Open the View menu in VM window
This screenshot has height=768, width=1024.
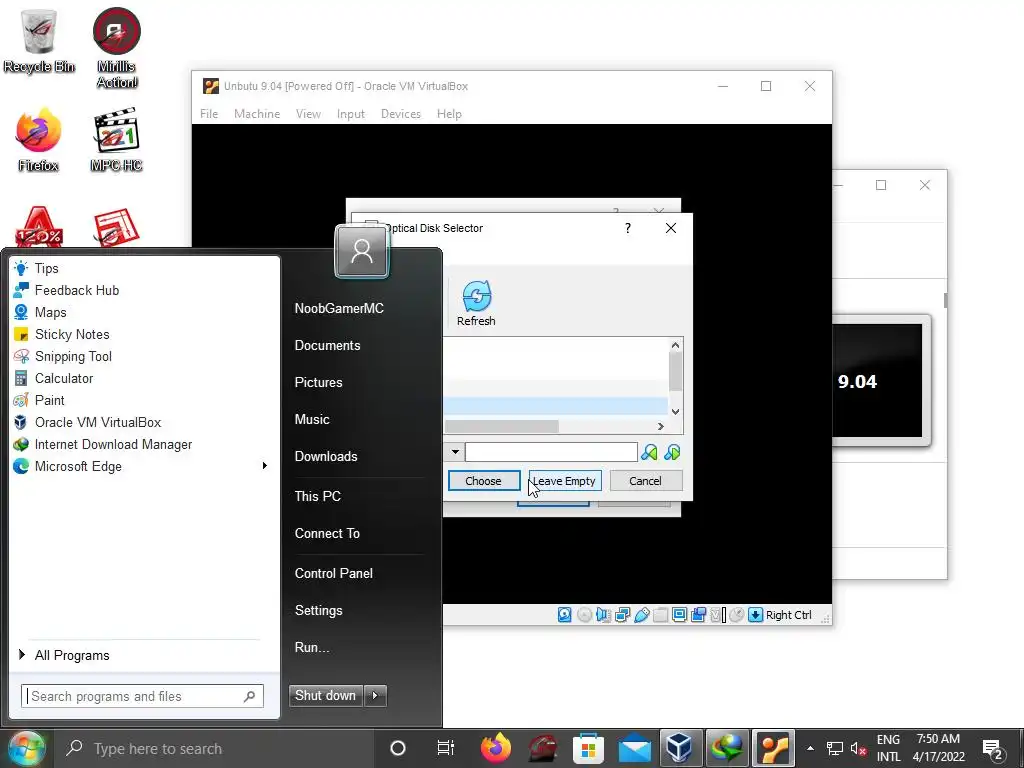coord(308,114)
